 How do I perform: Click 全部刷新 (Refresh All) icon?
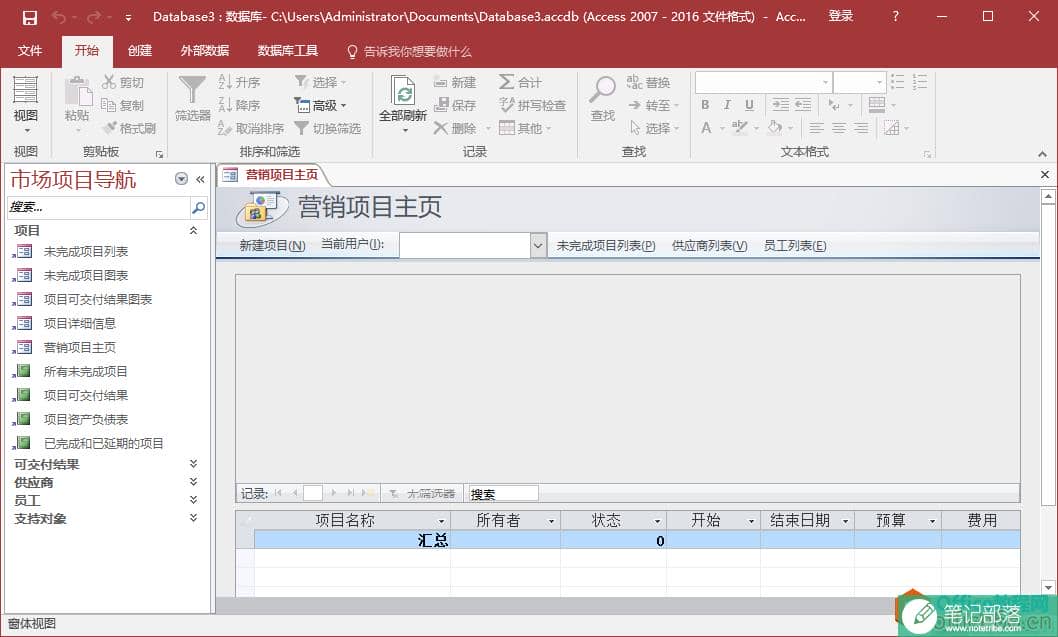coord(403,90)
